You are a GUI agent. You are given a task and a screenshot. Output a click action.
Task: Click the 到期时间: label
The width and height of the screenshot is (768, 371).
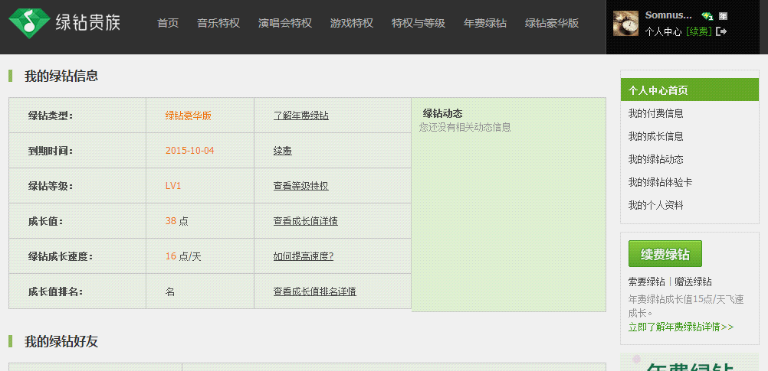(50, 151)
